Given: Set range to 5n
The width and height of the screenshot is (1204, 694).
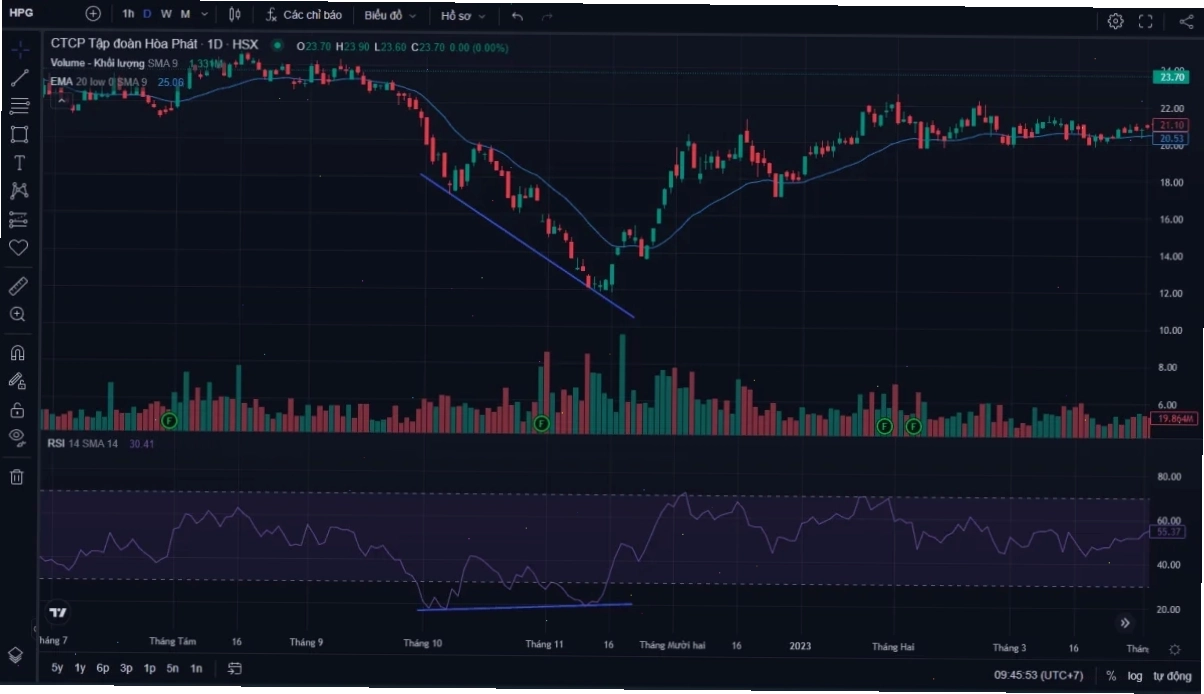Looking at the screenshot, I should tap(173, 668).
